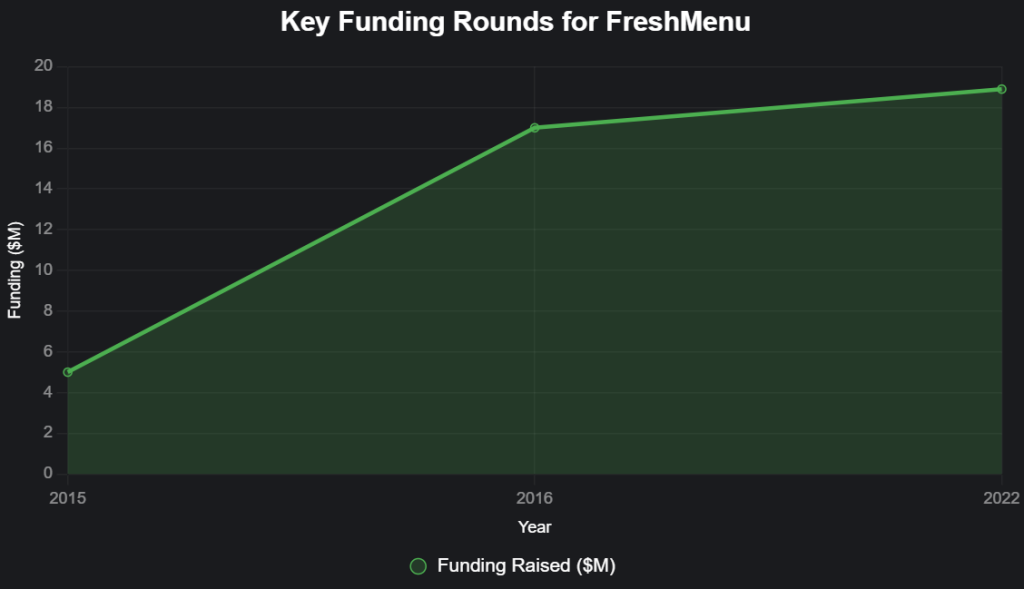The width and height of the screenshot is (1024, 589).
Task: Click the 2015 data point at $5M
Action: point(68,372)
